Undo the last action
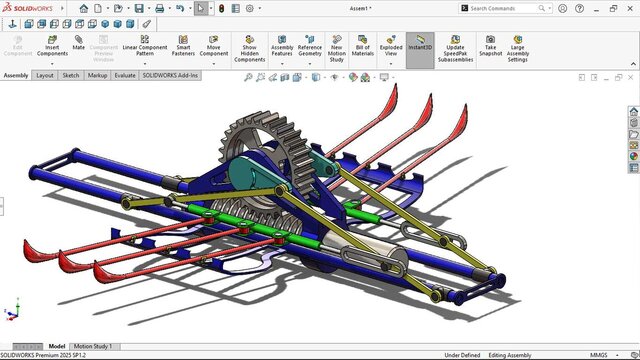The width and height of the screenshot is (640, 360). tap(180, 8)
